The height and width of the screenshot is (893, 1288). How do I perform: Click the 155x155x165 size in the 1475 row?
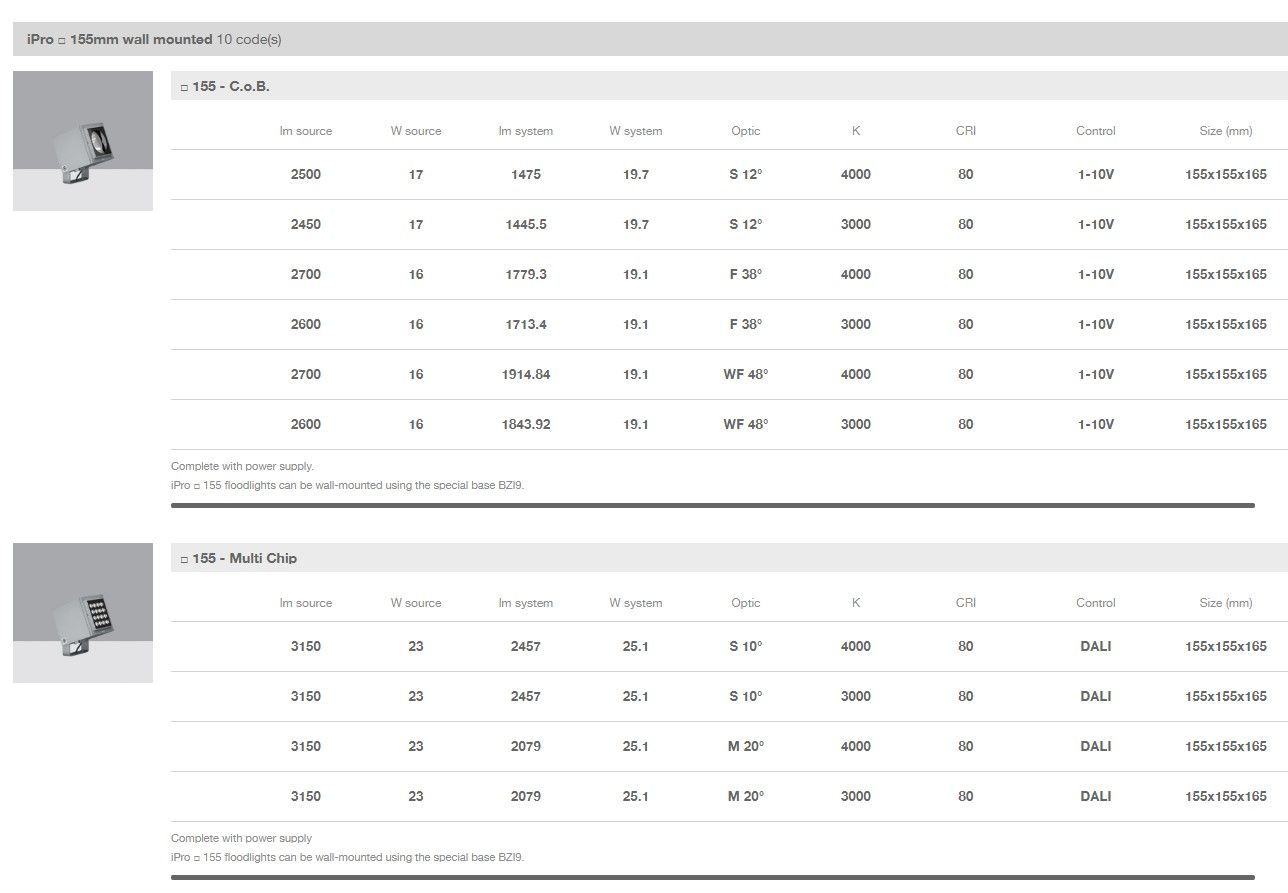(x=1226, y=174)
